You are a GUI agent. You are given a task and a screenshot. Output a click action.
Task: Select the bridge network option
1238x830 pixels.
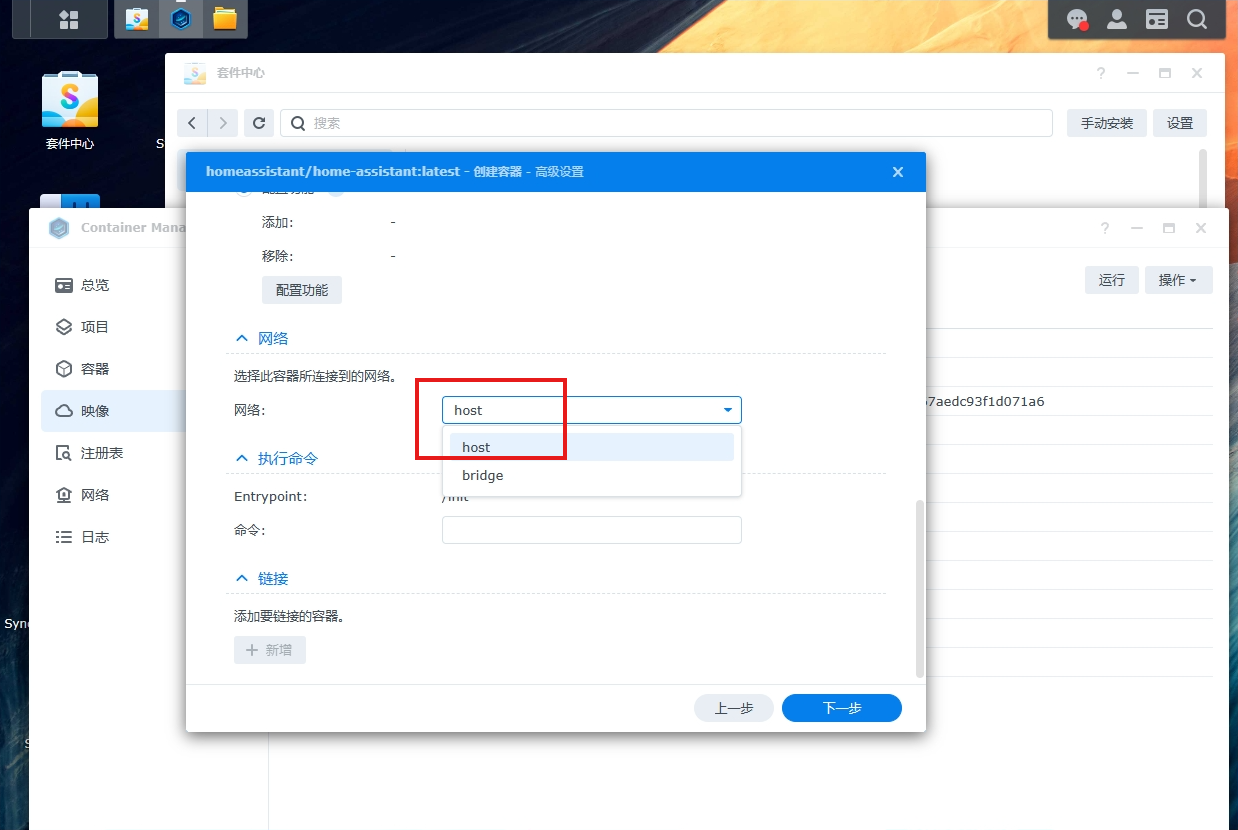click(483, 475)
